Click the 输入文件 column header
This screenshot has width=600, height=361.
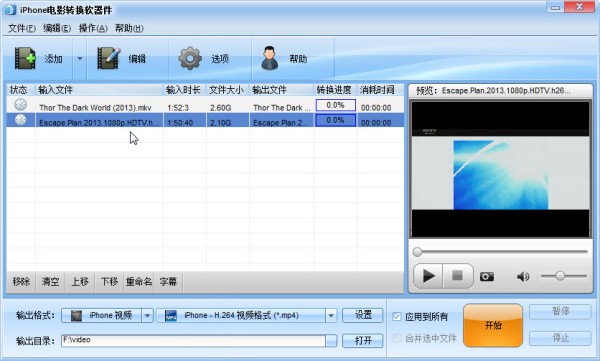(99, 90)
